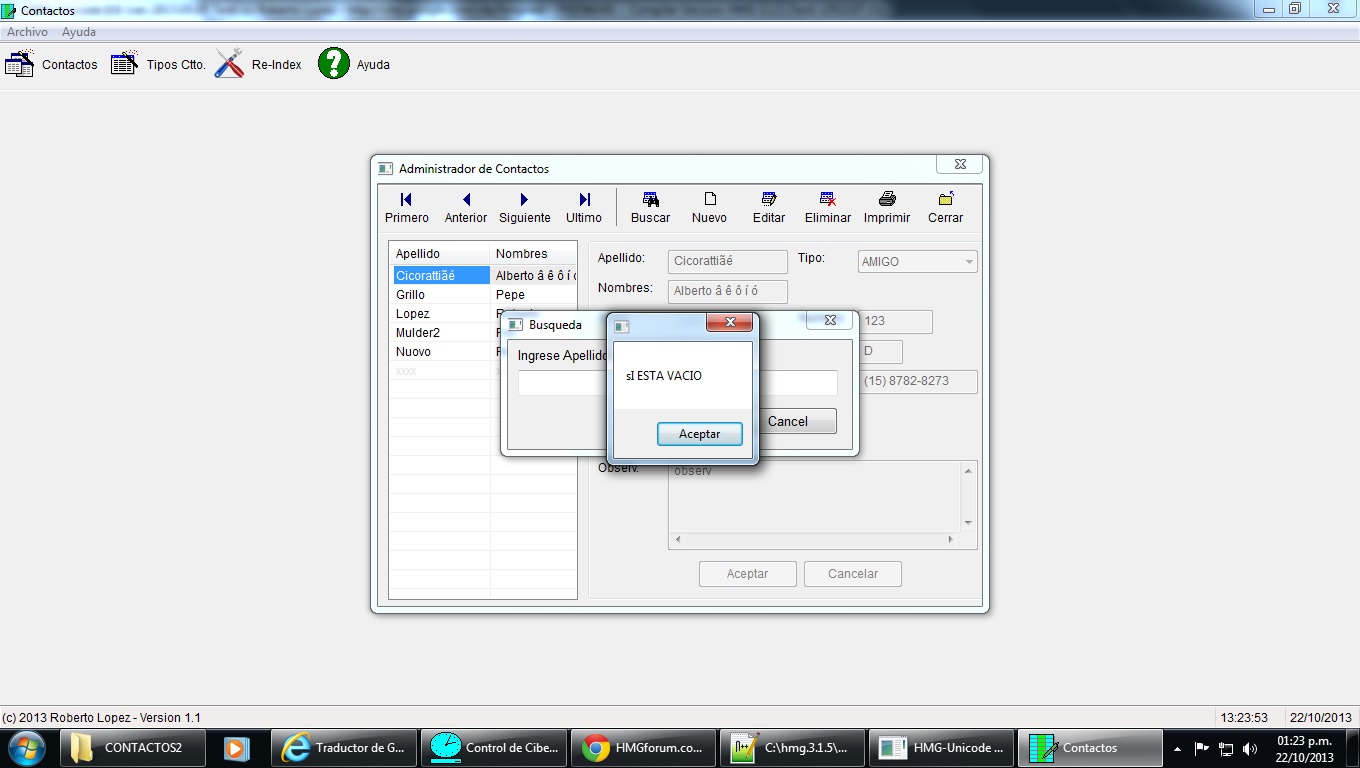Screen dimensions: 1360x768
Task: Jump to last record with Ultimo
Action: point(584,208)
